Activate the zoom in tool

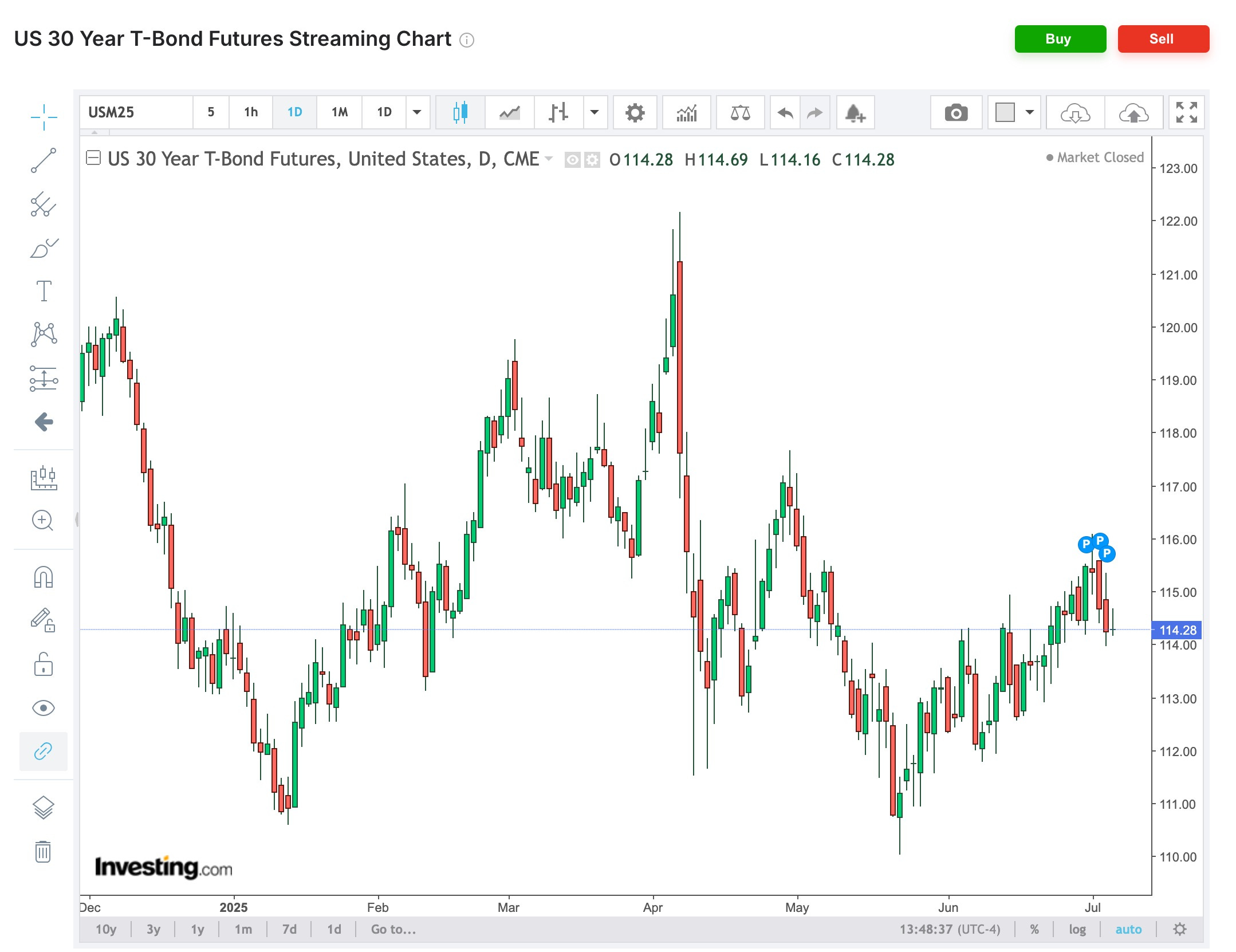[x=44, y=520]
